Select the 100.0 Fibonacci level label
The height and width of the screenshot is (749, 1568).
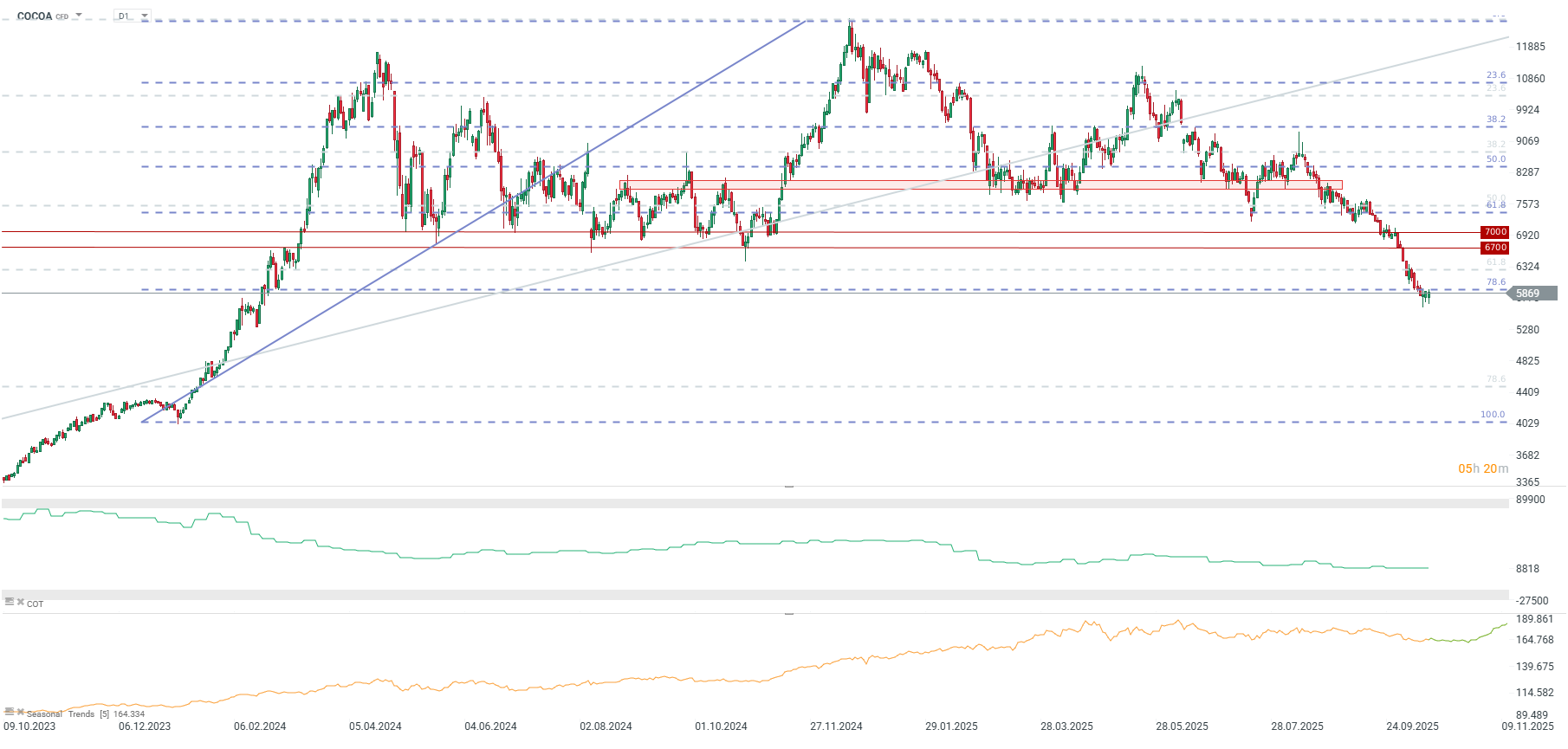(1493, 415)
